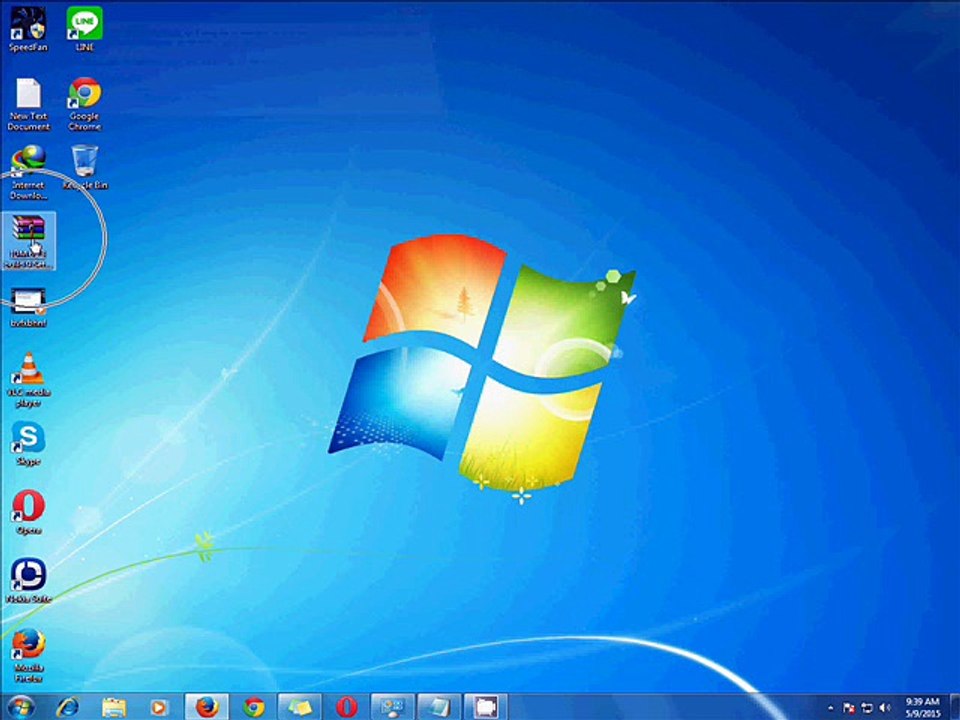
Task: Launch Opera desktop shortcut
Action: coord(28,512)
